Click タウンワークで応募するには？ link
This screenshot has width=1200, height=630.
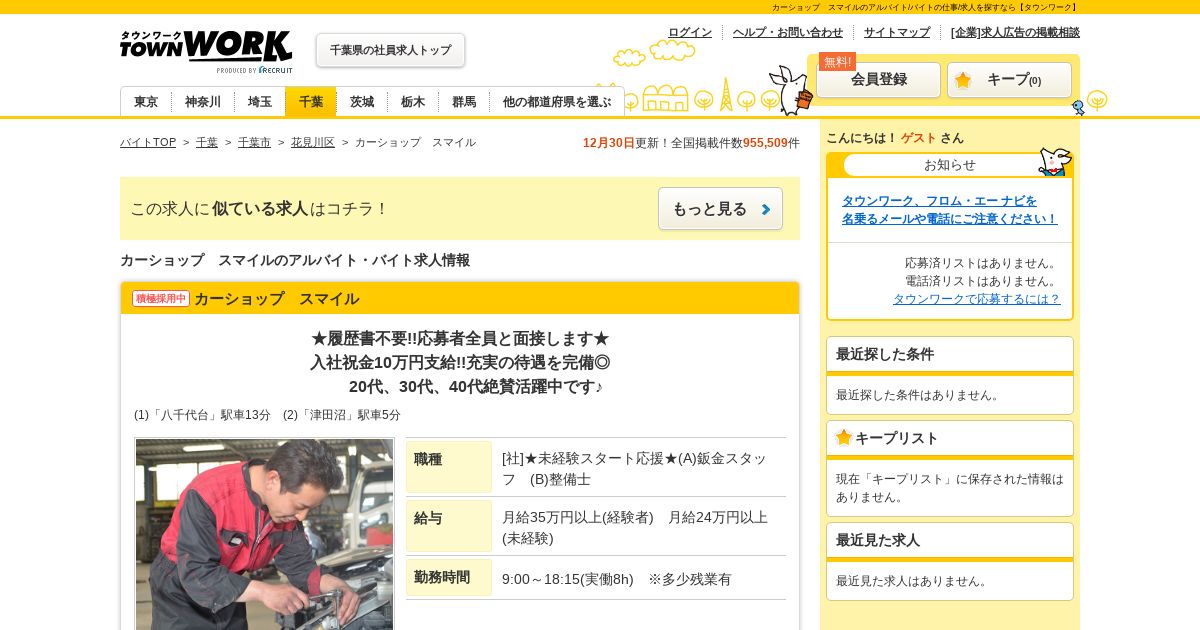coord(977,299)
